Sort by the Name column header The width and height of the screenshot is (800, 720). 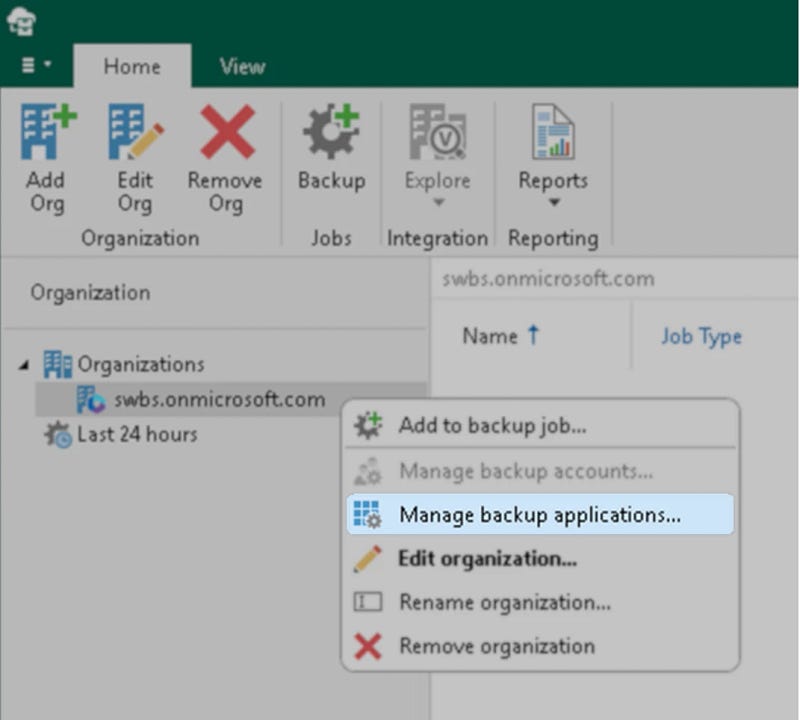[490, 337]
